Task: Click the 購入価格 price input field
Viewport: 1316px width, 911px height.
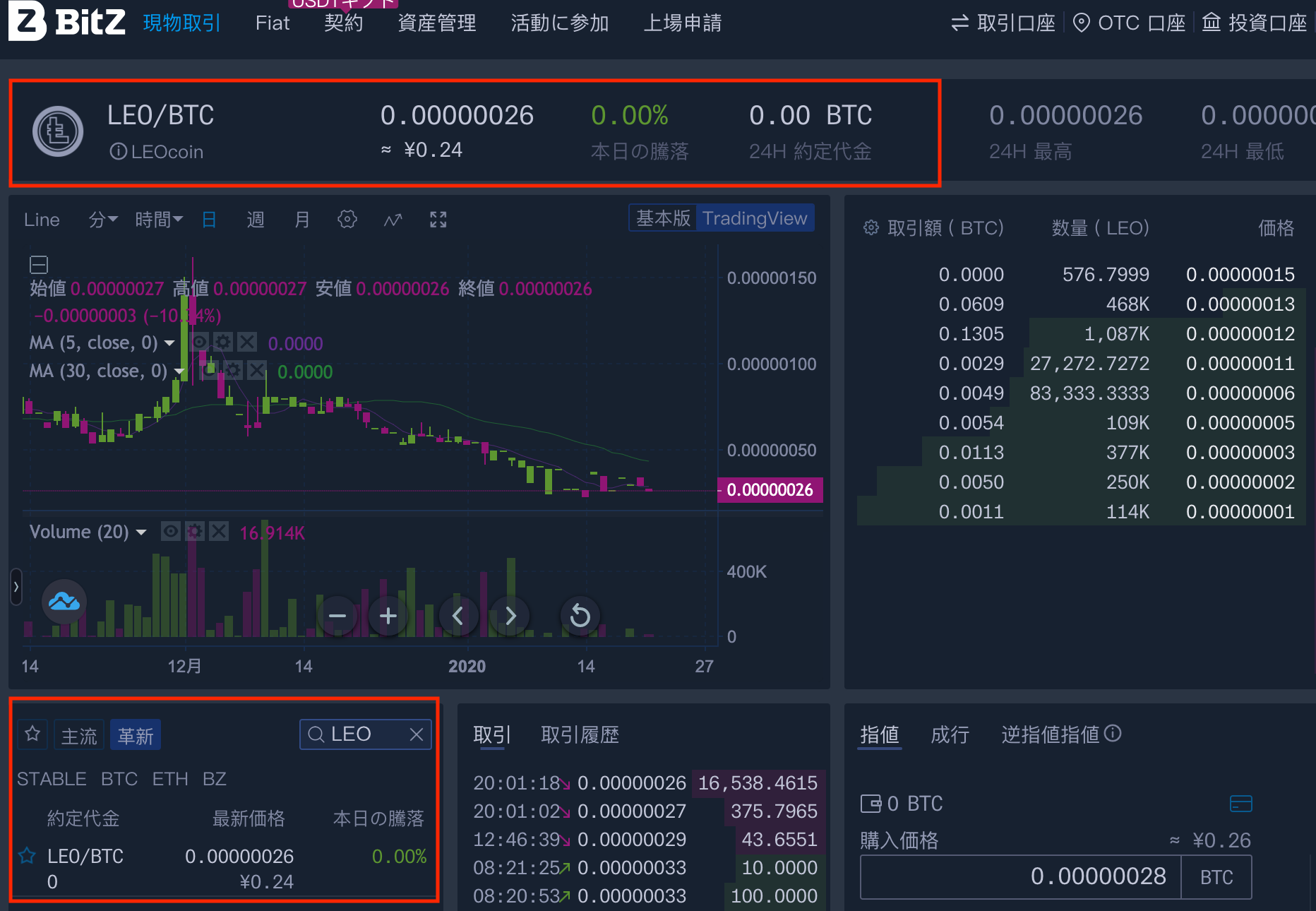Action: (1020, 877)
